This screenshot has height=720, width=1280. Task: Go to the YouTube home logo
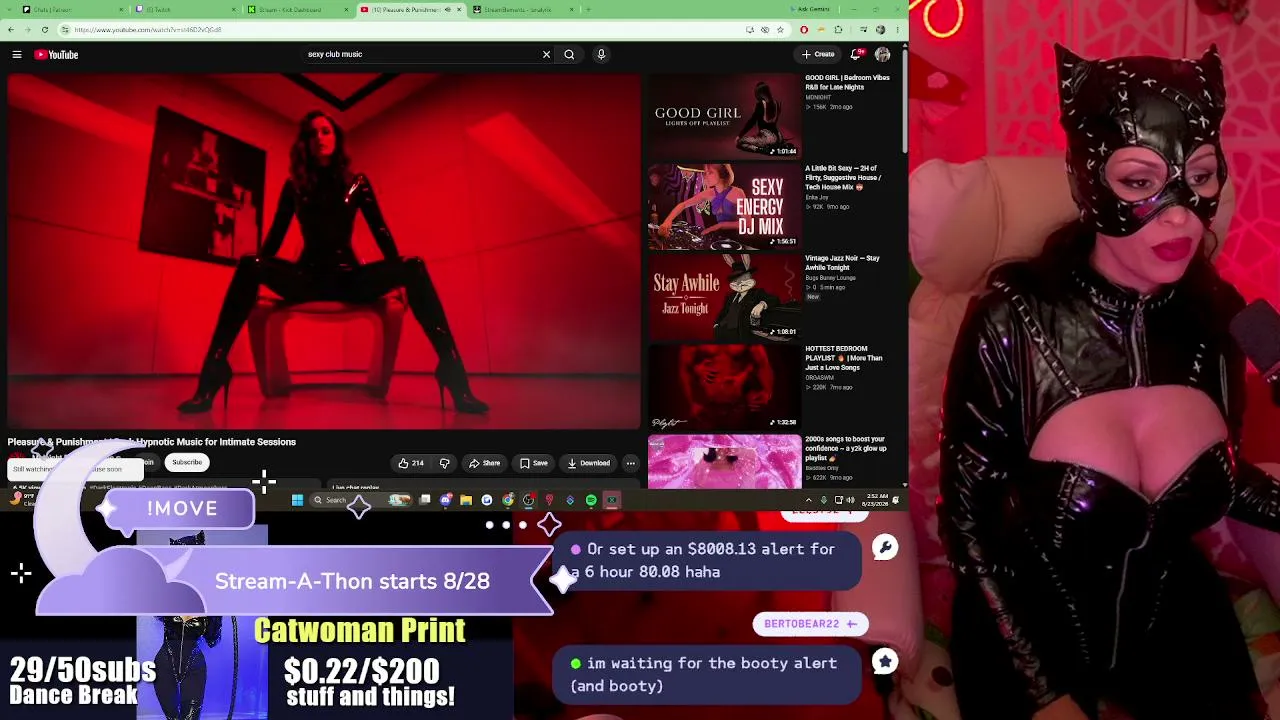coord(57,55)
